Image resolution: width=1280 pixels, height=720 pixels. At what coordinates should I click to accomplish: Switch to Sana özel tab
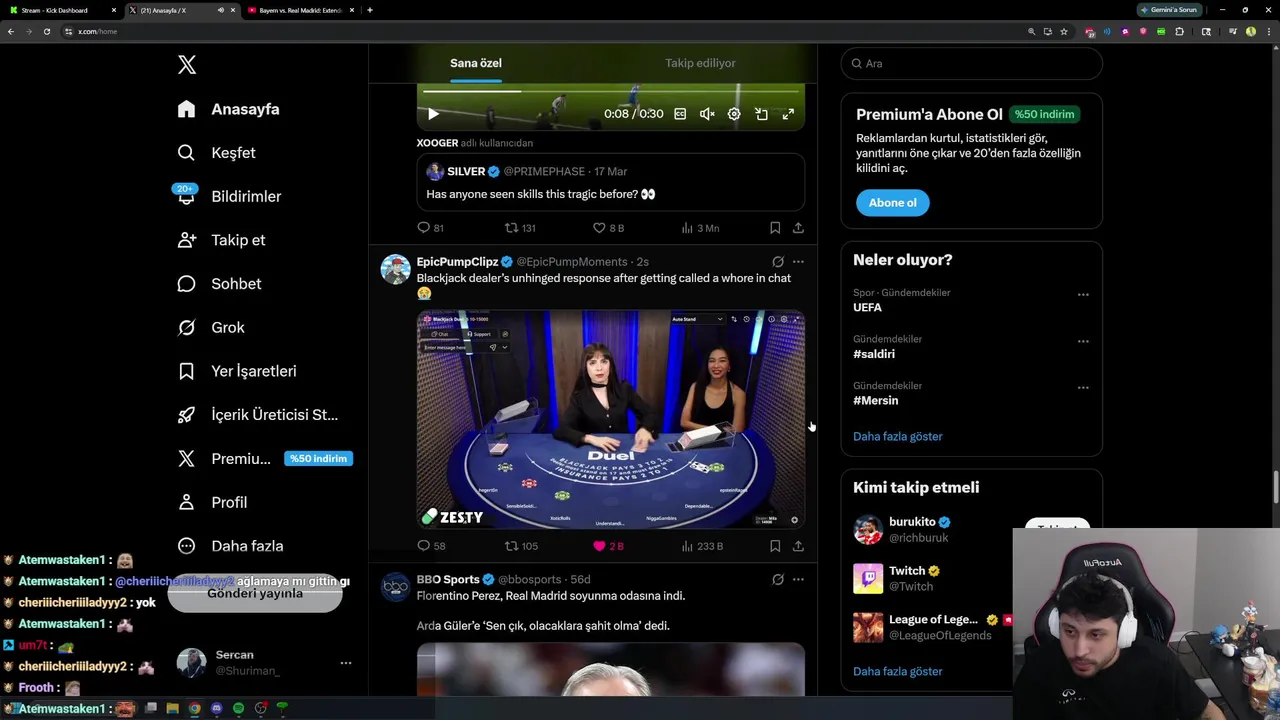coord(476,63)
